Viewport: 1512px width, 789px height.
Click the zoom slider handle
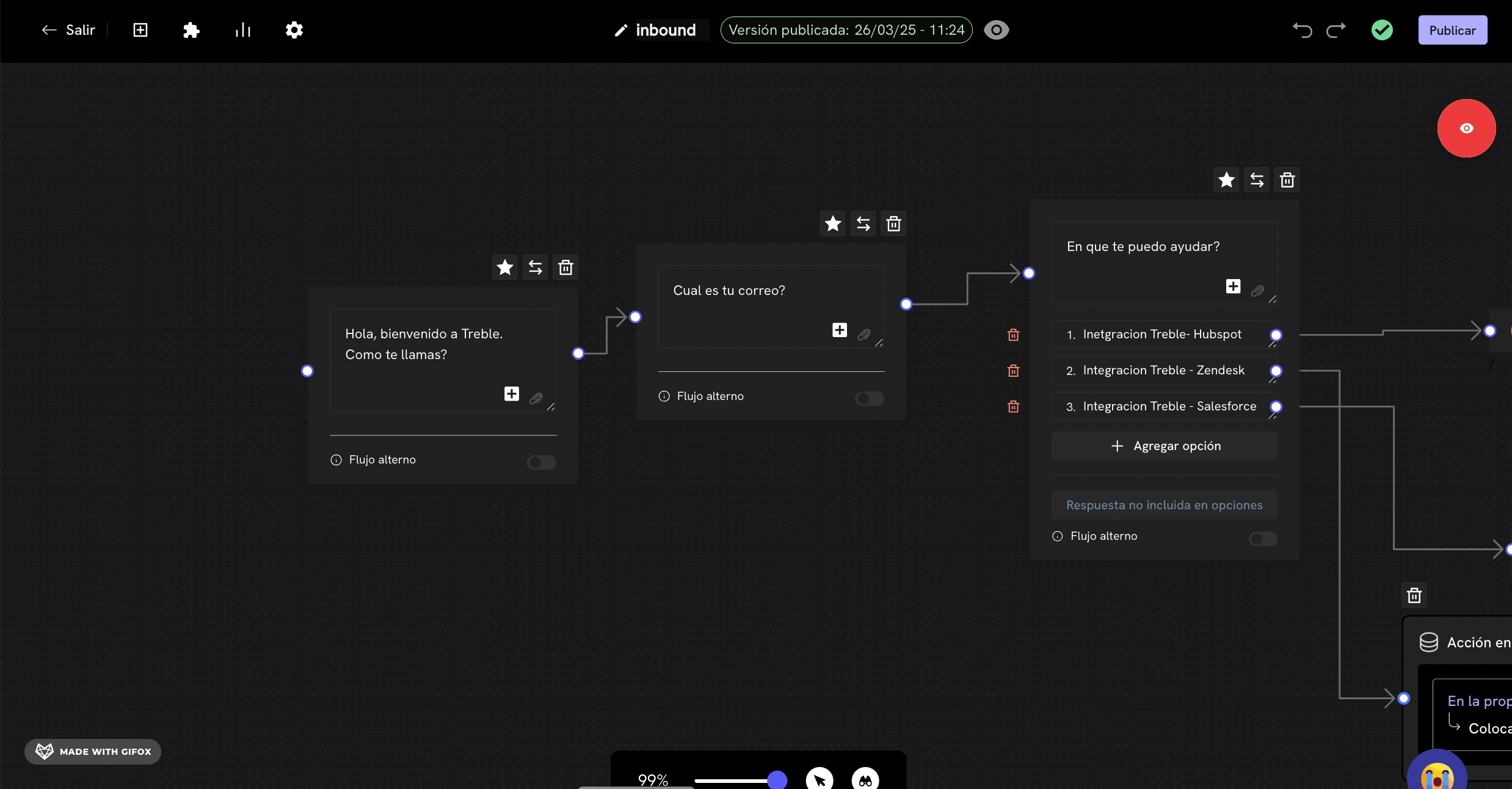click(x=777, y=780)
